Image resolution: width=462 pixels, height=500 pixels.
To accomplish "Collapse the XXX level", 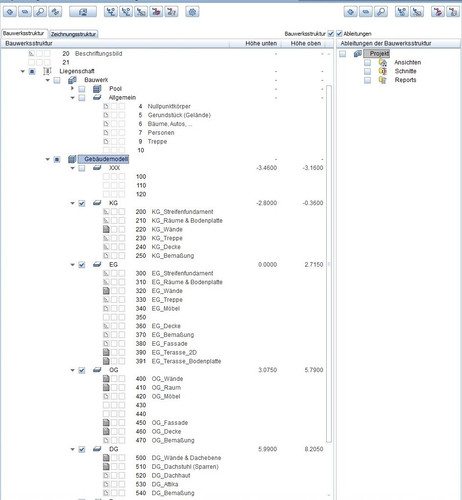I will click(72, 168).
